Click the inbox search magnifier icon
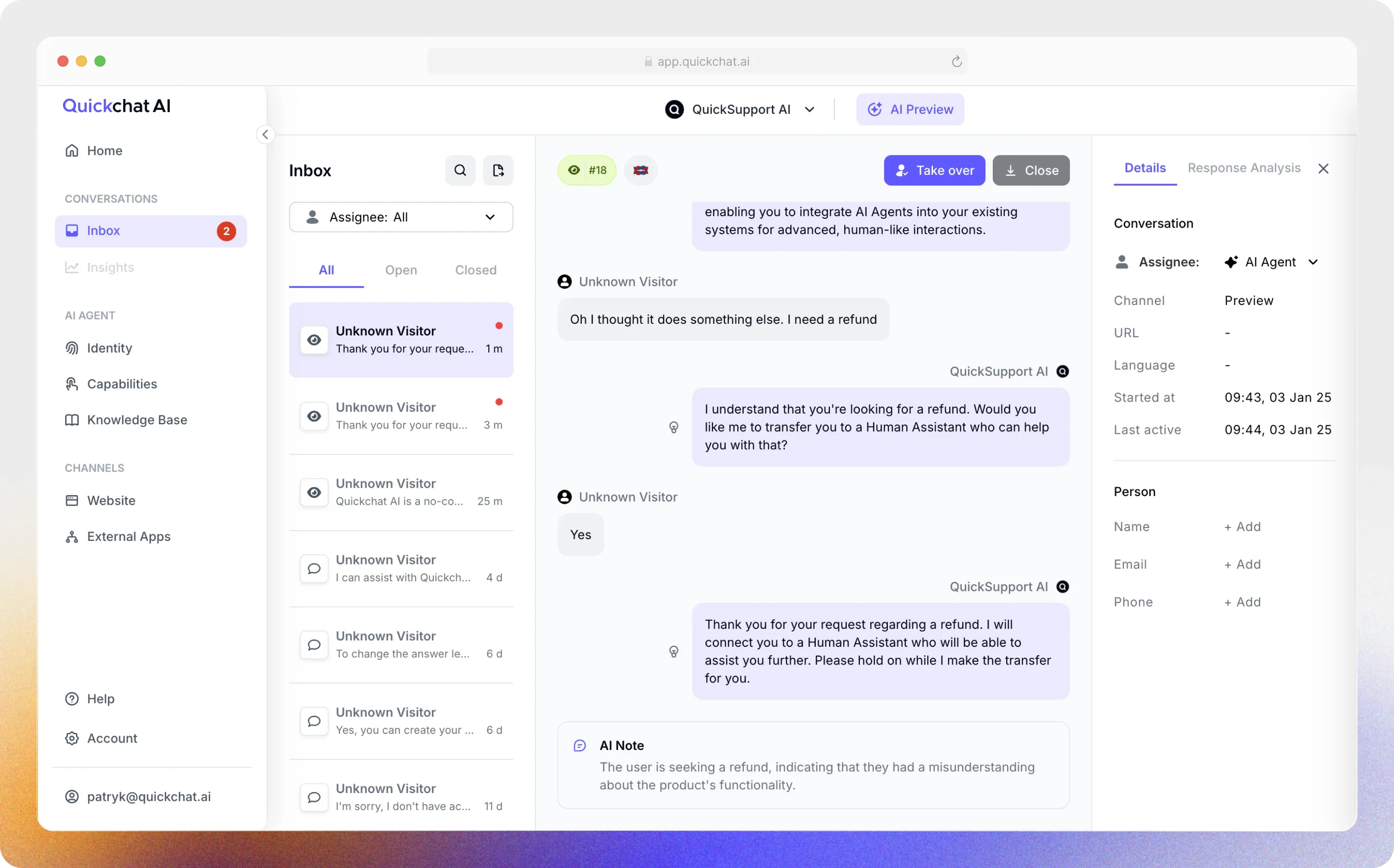 coord(461,170)
